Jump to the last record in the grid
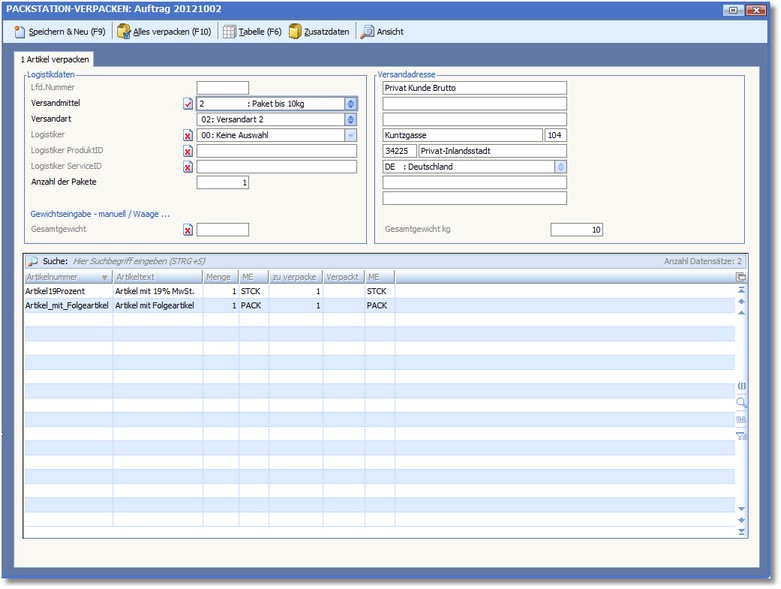The height and width of the screenshot is (589, 781). [x=741, y=533]
